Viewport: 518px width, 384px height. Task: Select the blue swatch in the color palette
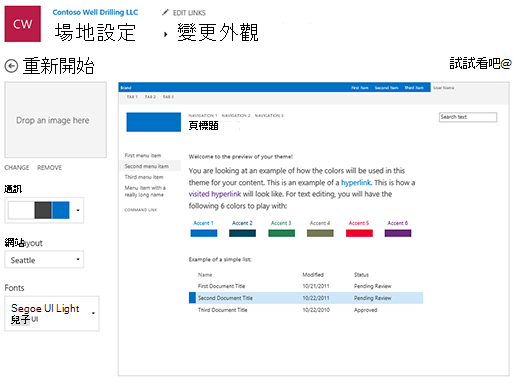click(x=61, y=210)
